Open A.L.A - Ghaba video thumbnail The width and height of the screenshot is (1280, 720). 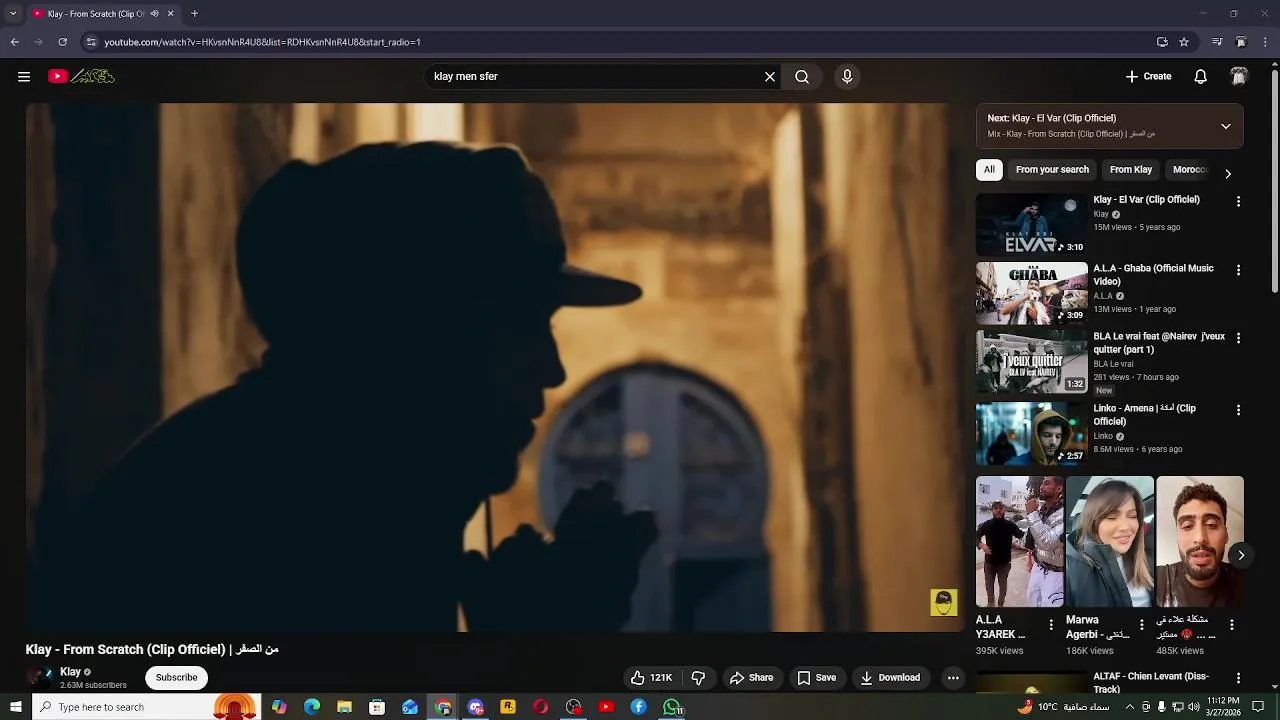coord(1031,293)
